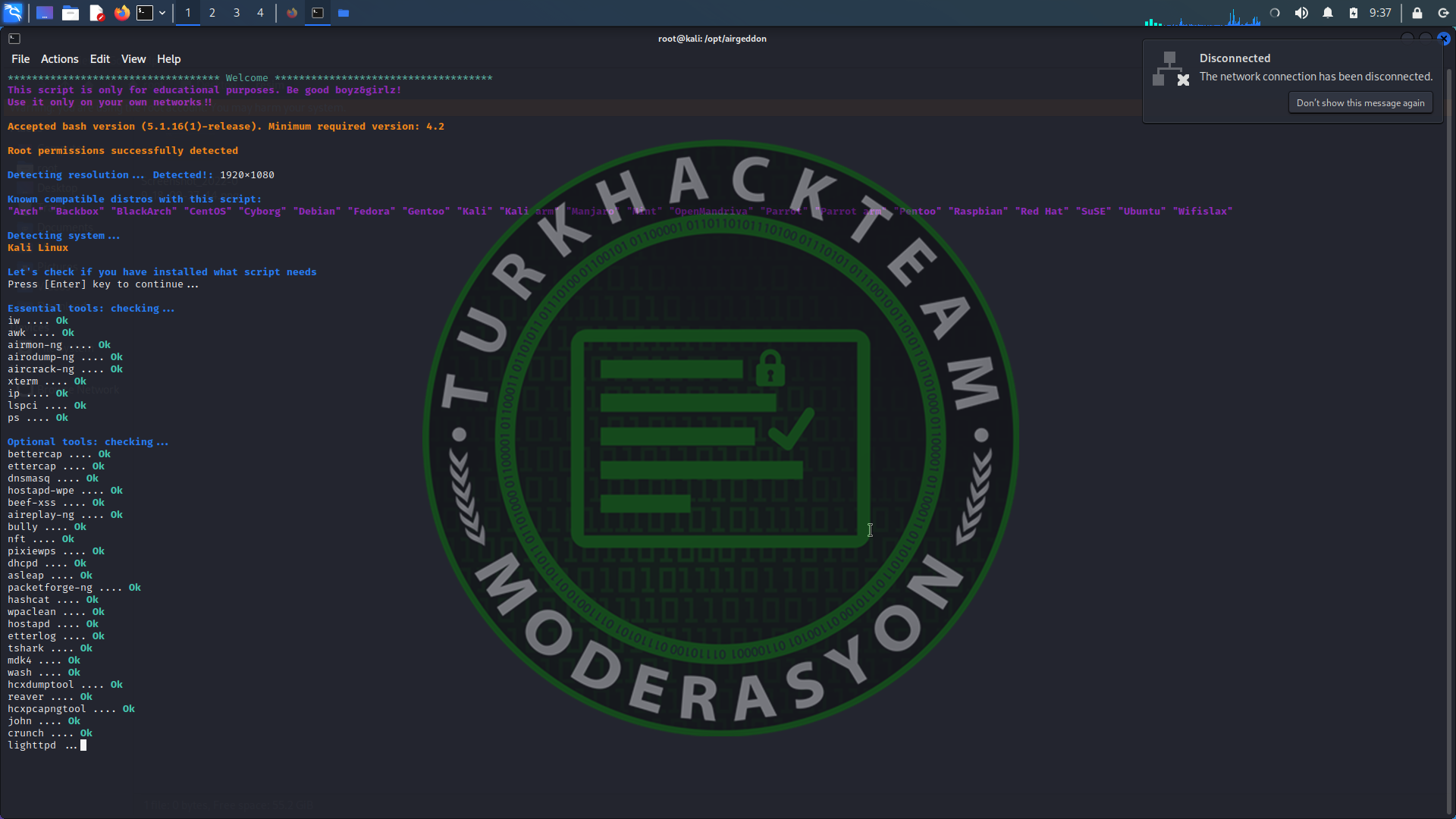This screenshot has width=1456, height=819.
Task: Click the "Press [Enter] key to continue..." line
Action: pyautogui.click(x=103, y=284)
